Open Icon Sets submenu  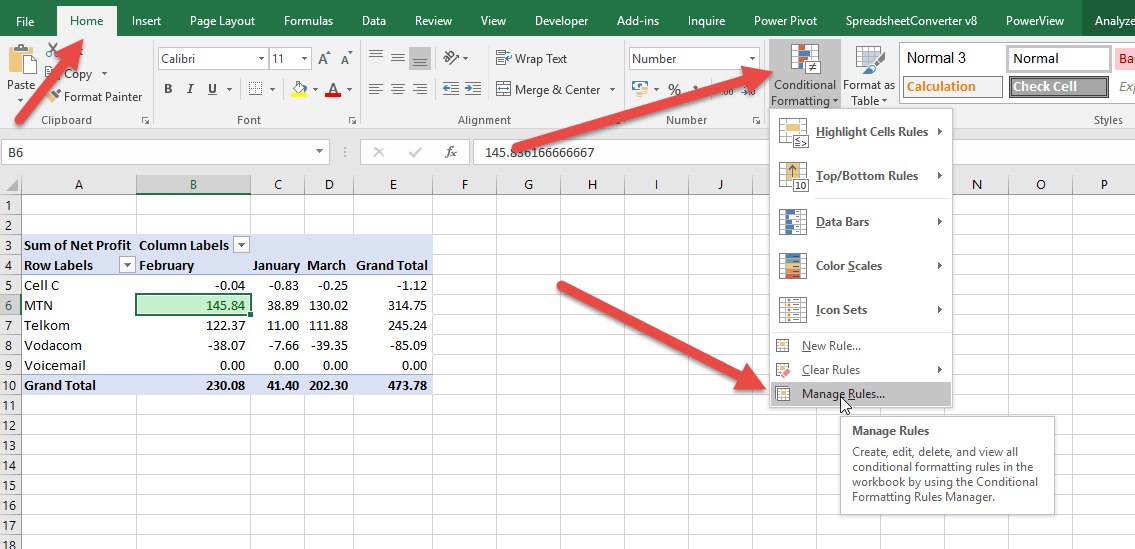click(x=861, y=310)
